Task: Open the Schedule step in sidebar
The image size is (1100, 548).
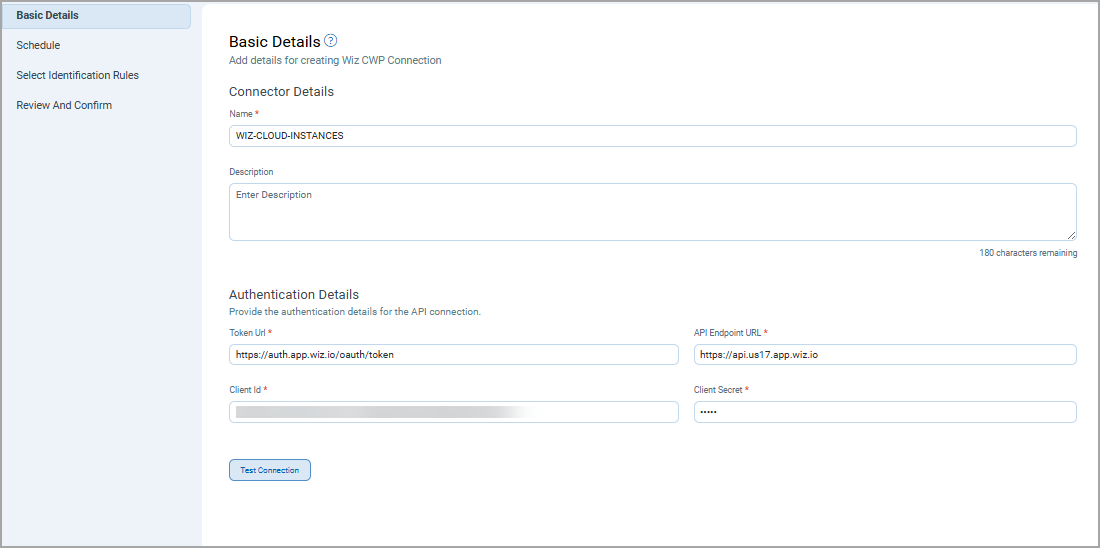Action: pos(38,45)
